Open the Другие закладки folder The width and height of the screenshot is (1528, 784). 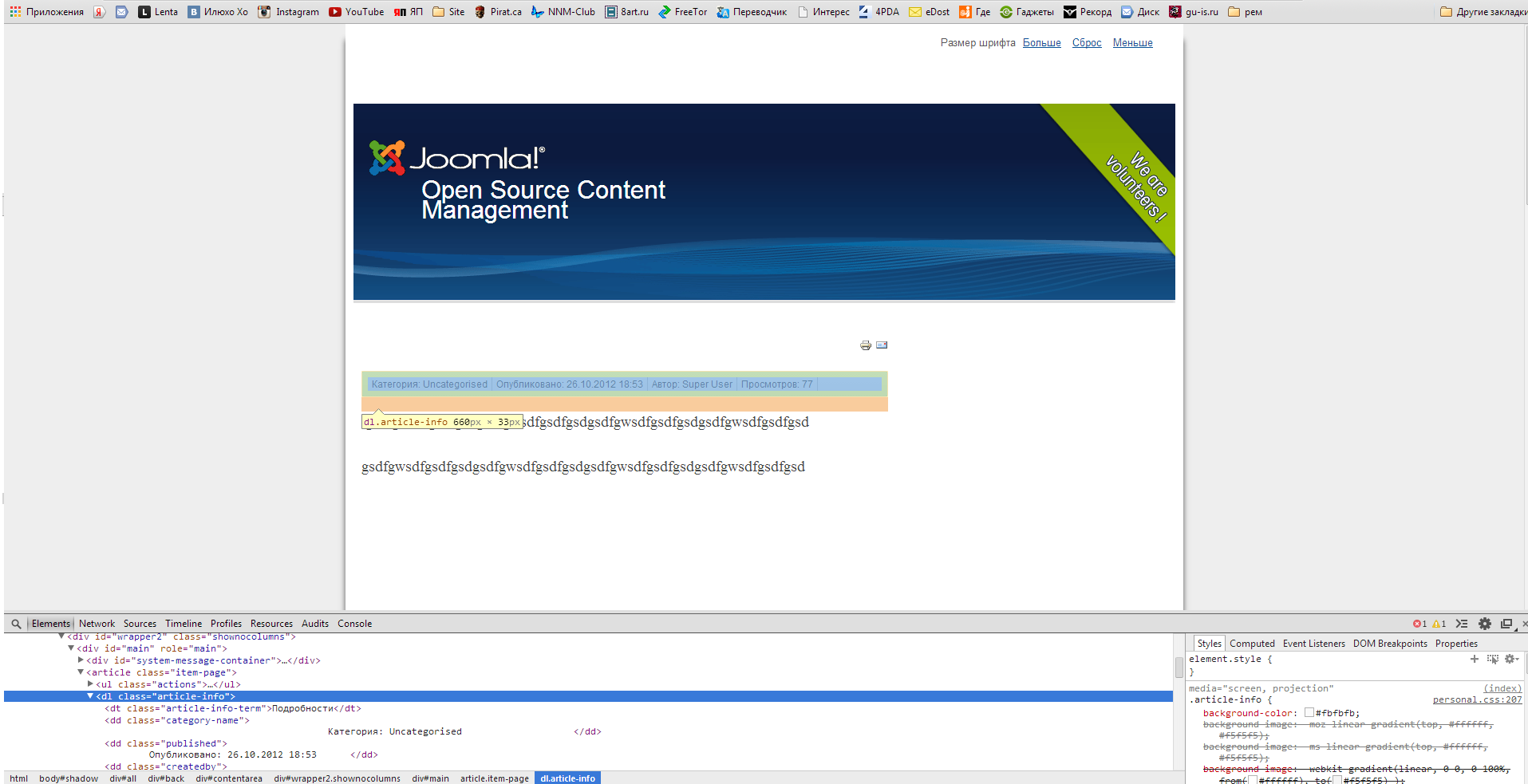1483,12
